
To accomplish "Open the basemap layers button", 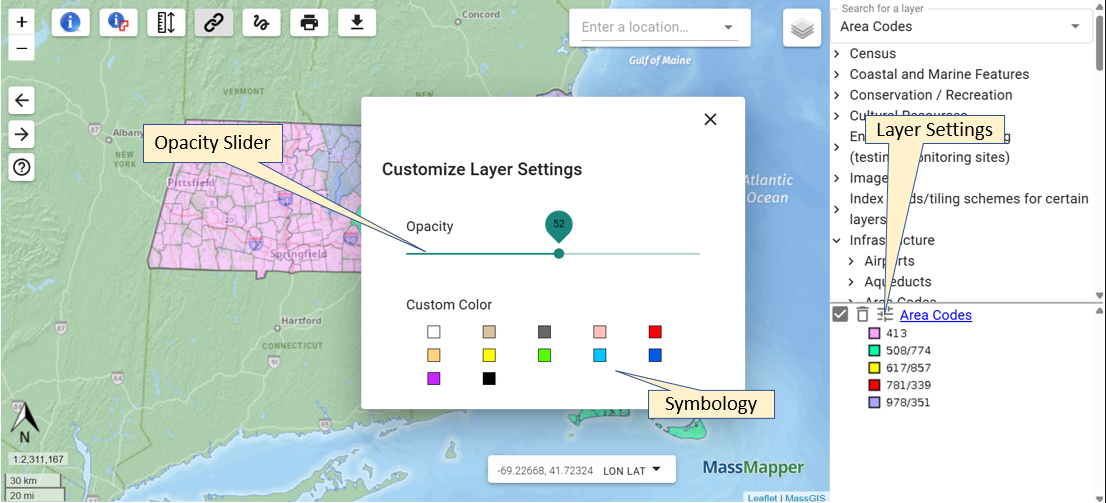I will pos(802,29).
